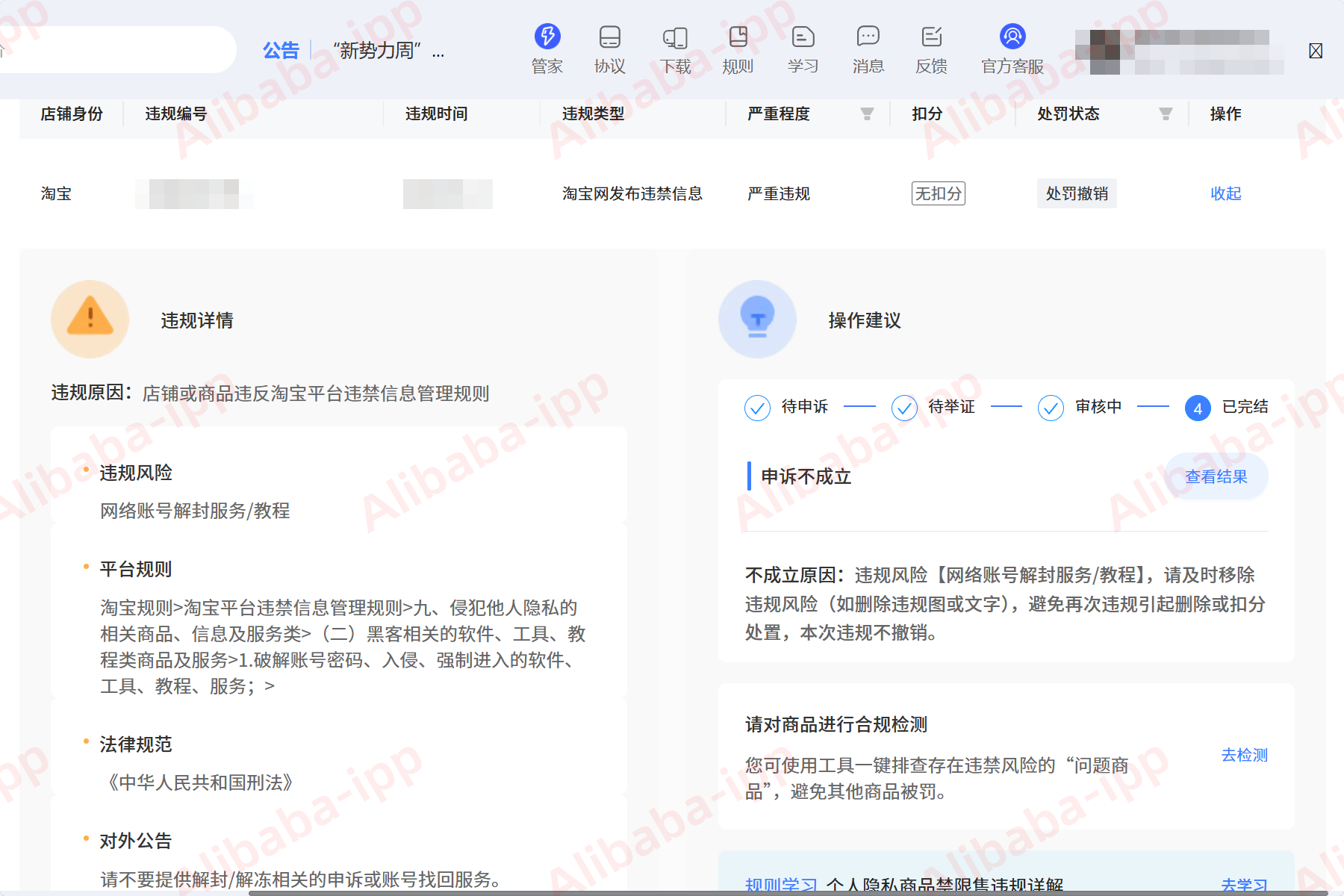Viewport: 1344px width, 896px height.
Task: Open the 管家 assistant icon
Action: pyautogui.click(x=547, y=49)
